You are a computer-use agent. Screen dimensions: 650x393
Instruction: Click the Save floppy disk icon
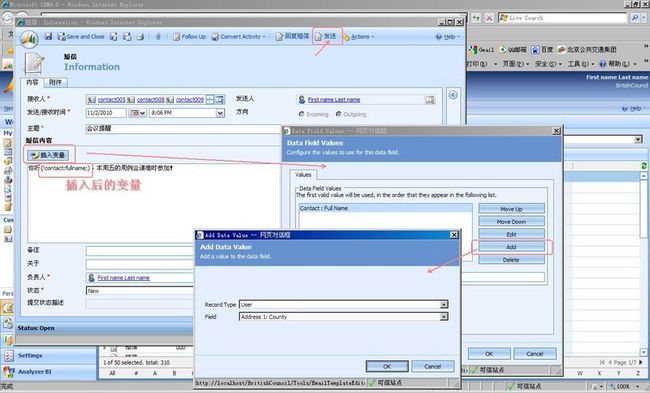coord(49,36)
